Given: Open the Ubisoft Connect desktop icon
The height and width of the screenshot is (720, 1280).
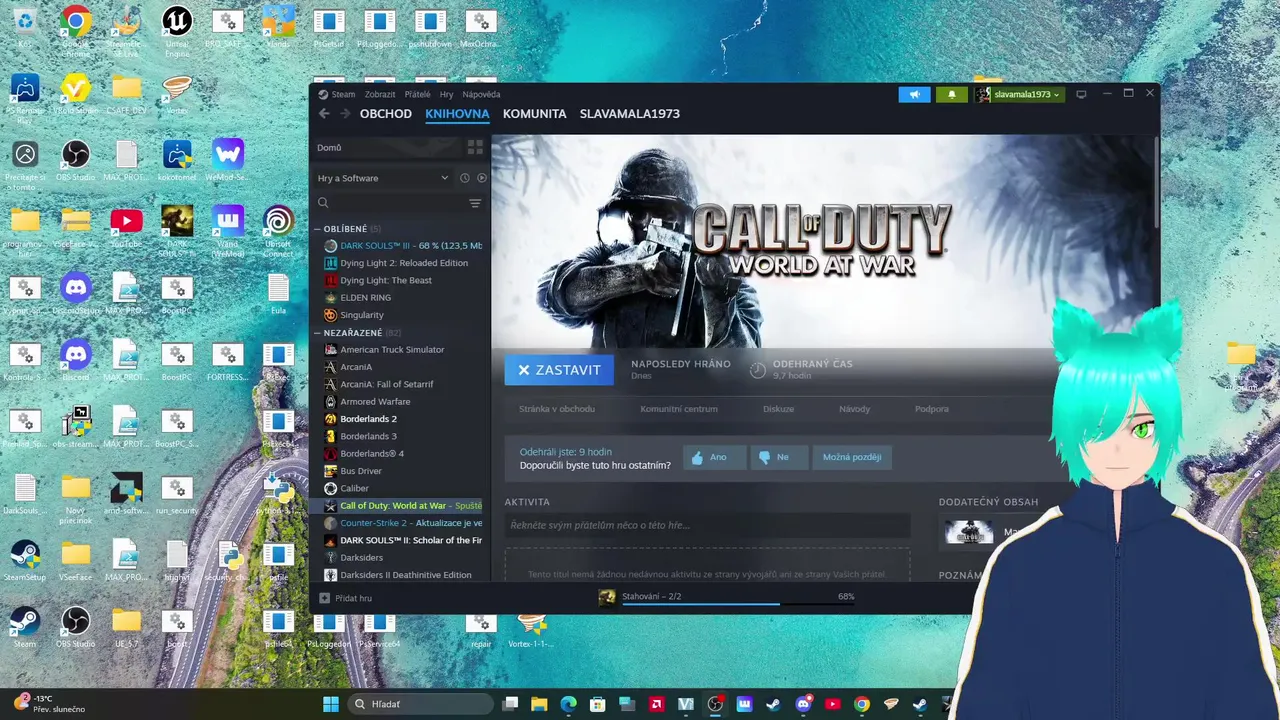Looking at the screenshot, I should click(x=278, y=230).
